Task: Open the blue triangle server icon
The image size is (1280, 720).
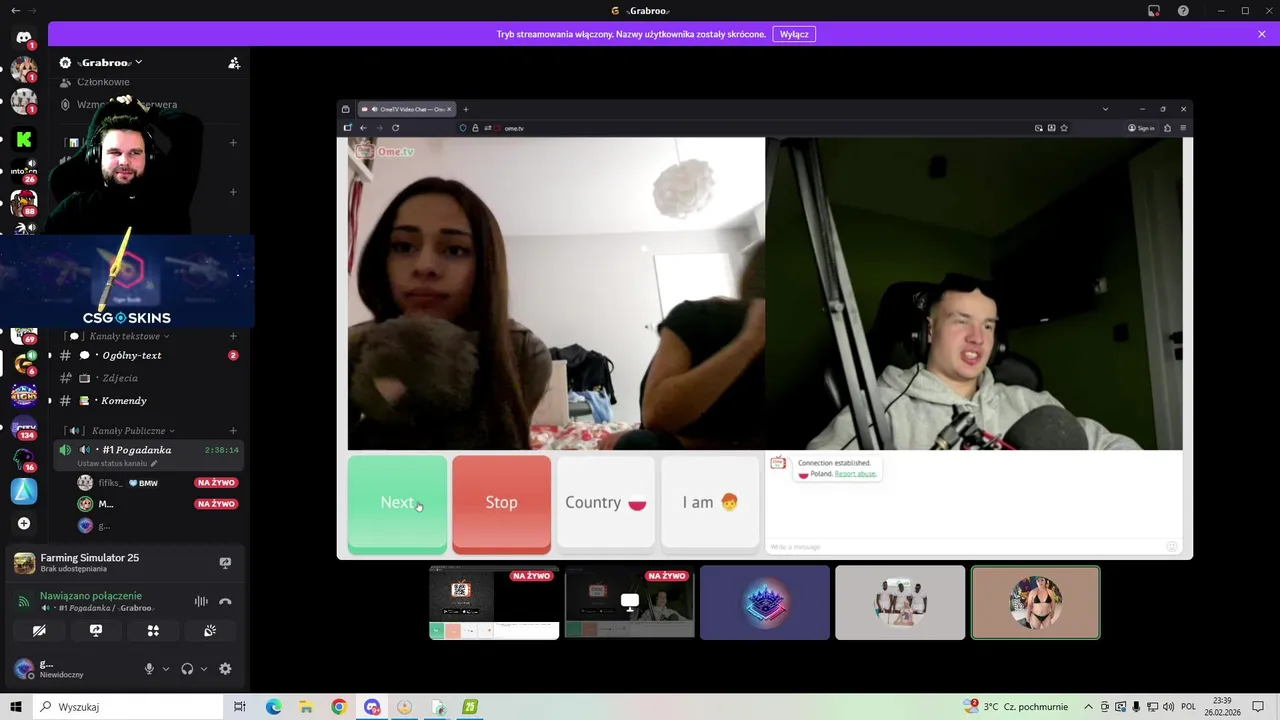Action: [24, 491]
